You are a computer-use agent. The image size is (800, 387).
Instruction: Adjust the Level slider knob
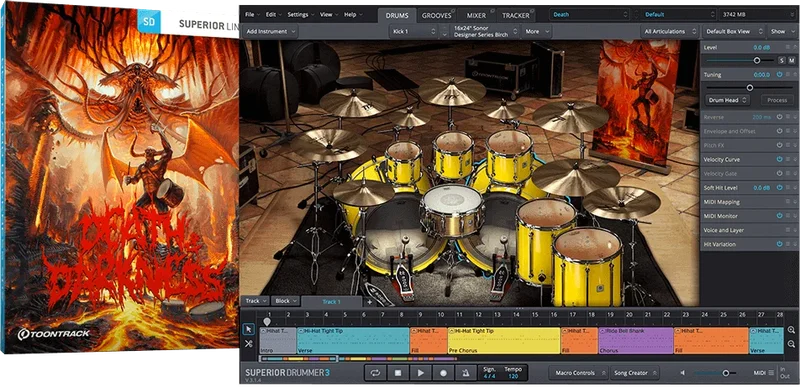click(x=757, y=60)
